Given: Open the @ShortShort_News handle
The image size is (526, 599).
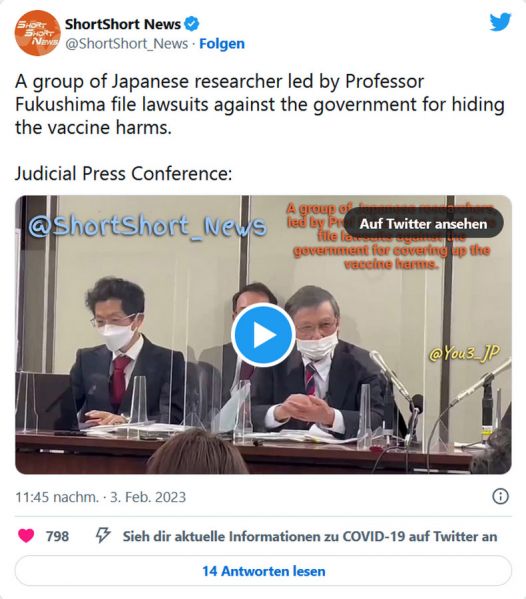Looking at the screenshot, I should (x=126, y=44).
